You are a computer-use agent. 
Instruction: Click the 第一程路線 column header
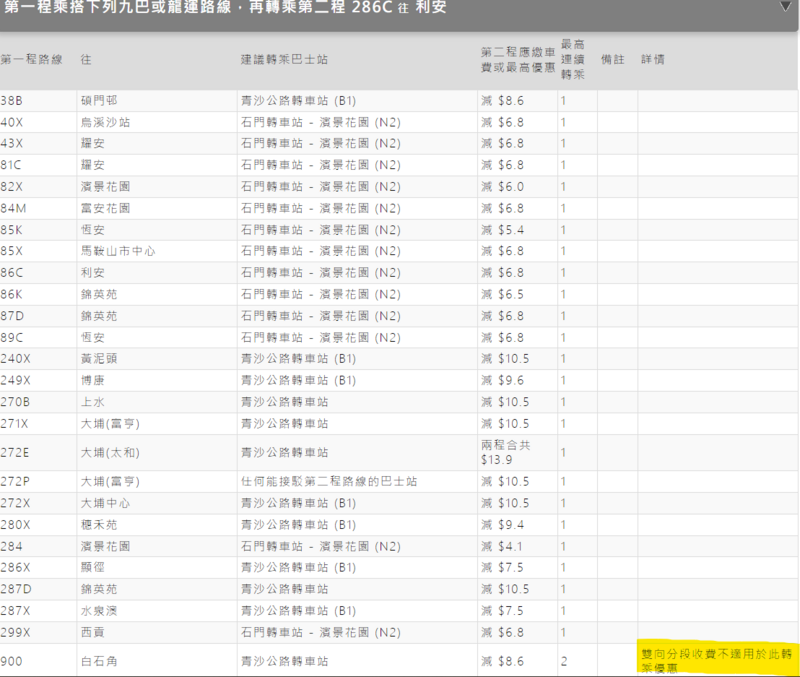point(32,60)
